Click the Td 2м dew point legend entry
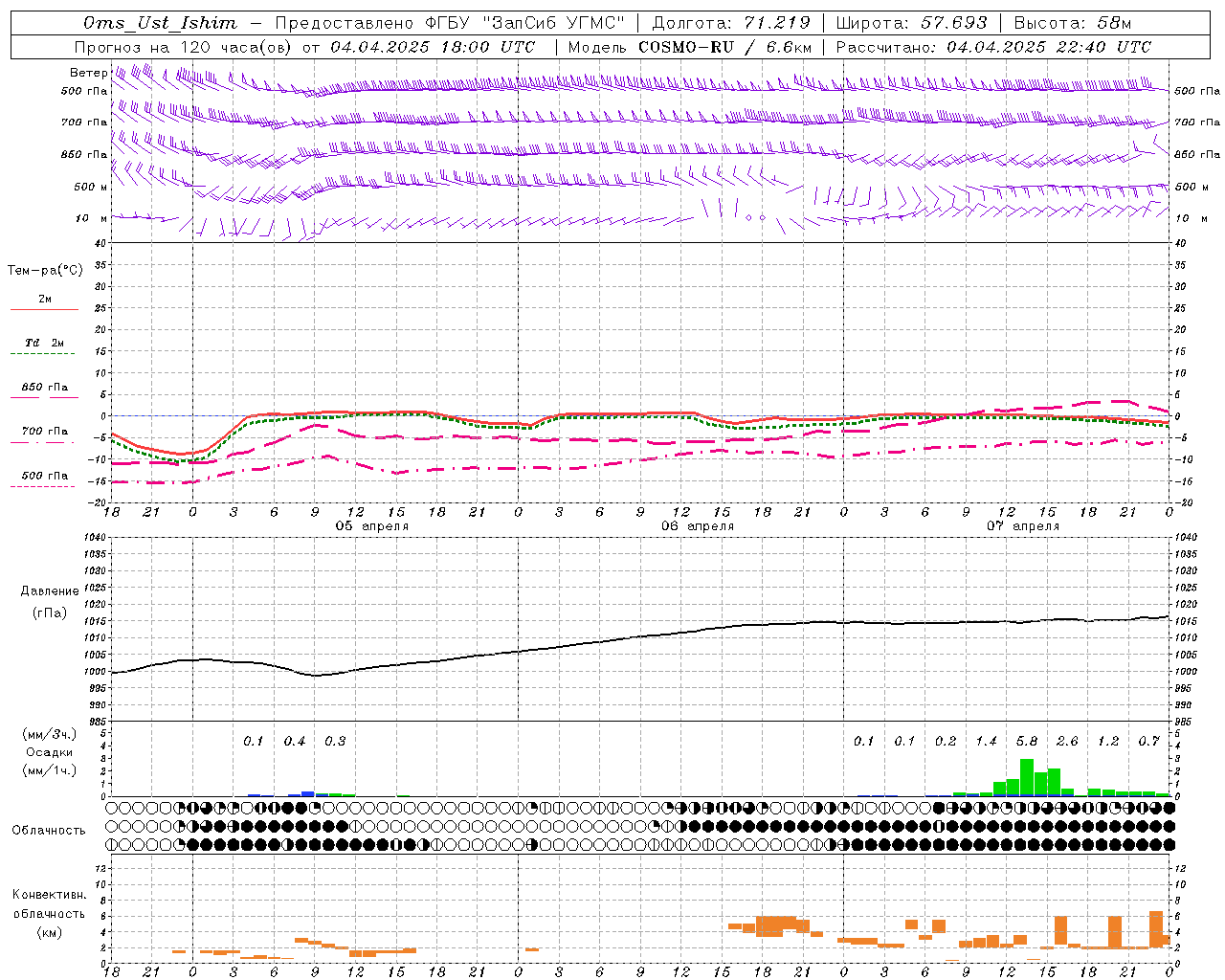 [x=45, y=343]
